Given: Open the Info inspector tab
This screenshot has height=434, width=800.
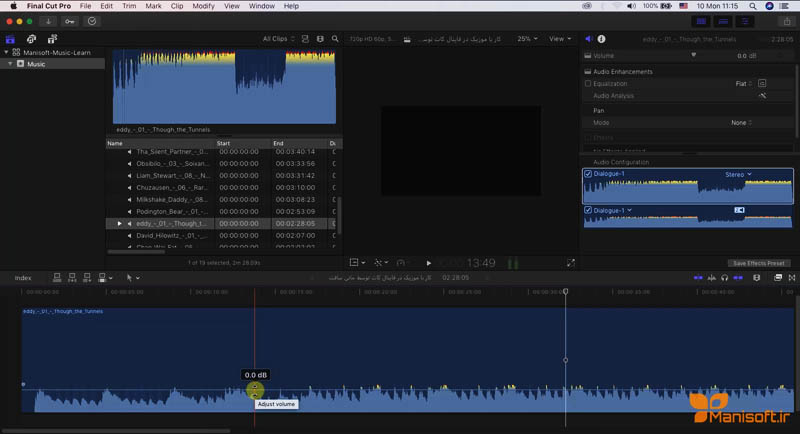Looking at the screenshot, I should tap(602, 39).
